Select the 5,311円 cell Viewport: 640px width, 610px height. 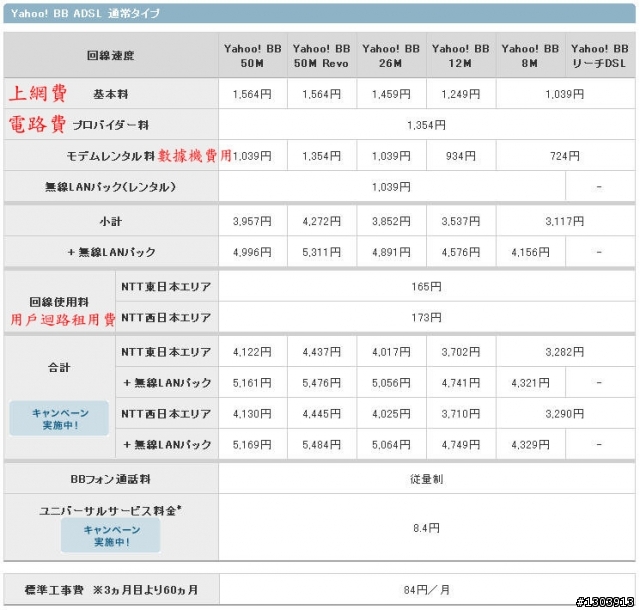pyautogui.click(x=322, y=252)
